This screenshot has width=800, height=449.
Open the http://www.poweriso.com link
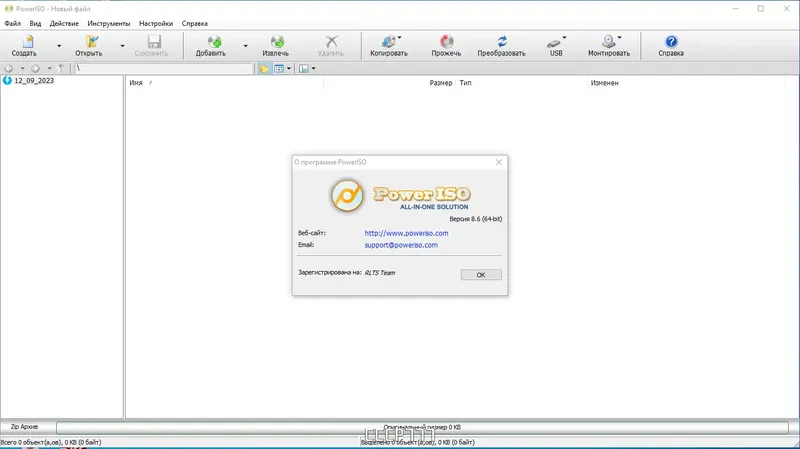click(x=406, y=233)
